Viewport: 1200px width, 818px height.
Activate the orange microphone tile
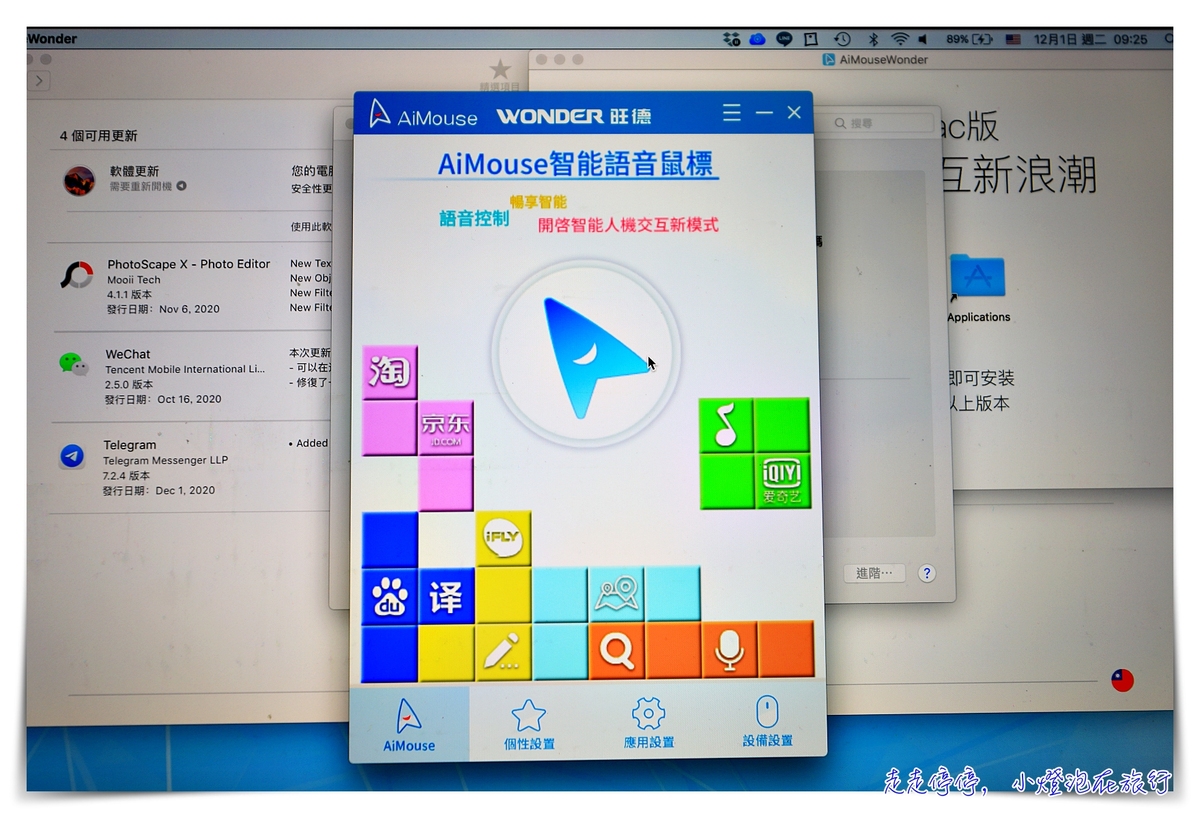pos(729,650)
